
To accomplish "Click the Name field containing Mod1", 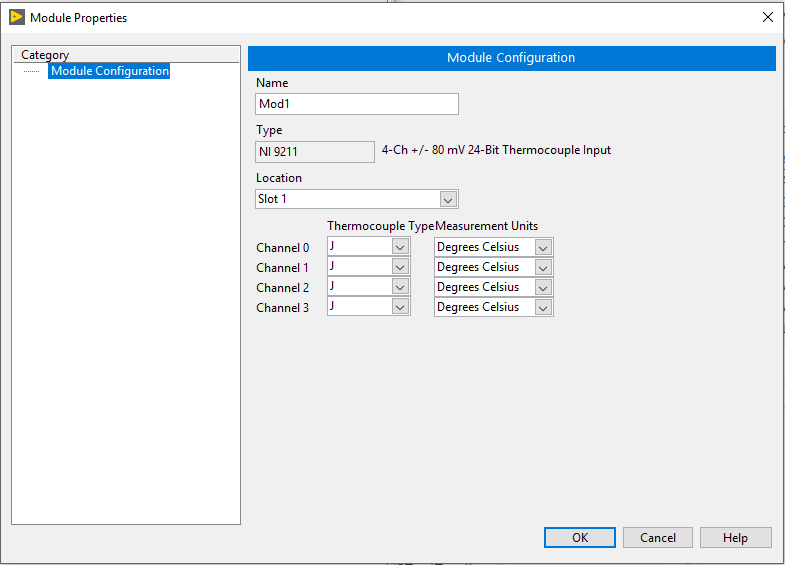I will point(356,104).
